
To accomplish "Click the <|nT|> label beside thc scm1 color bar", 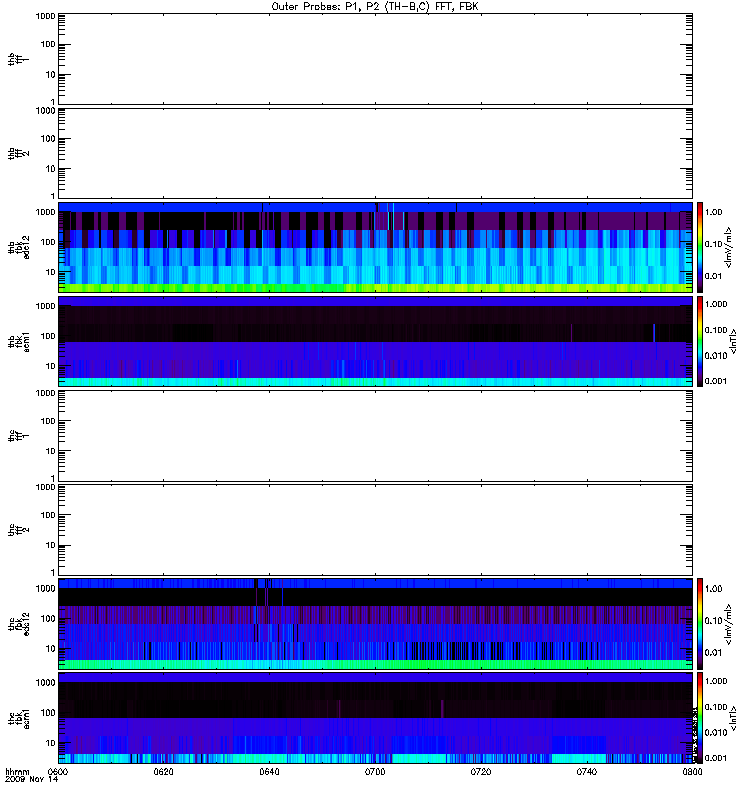I will (733, 718).
